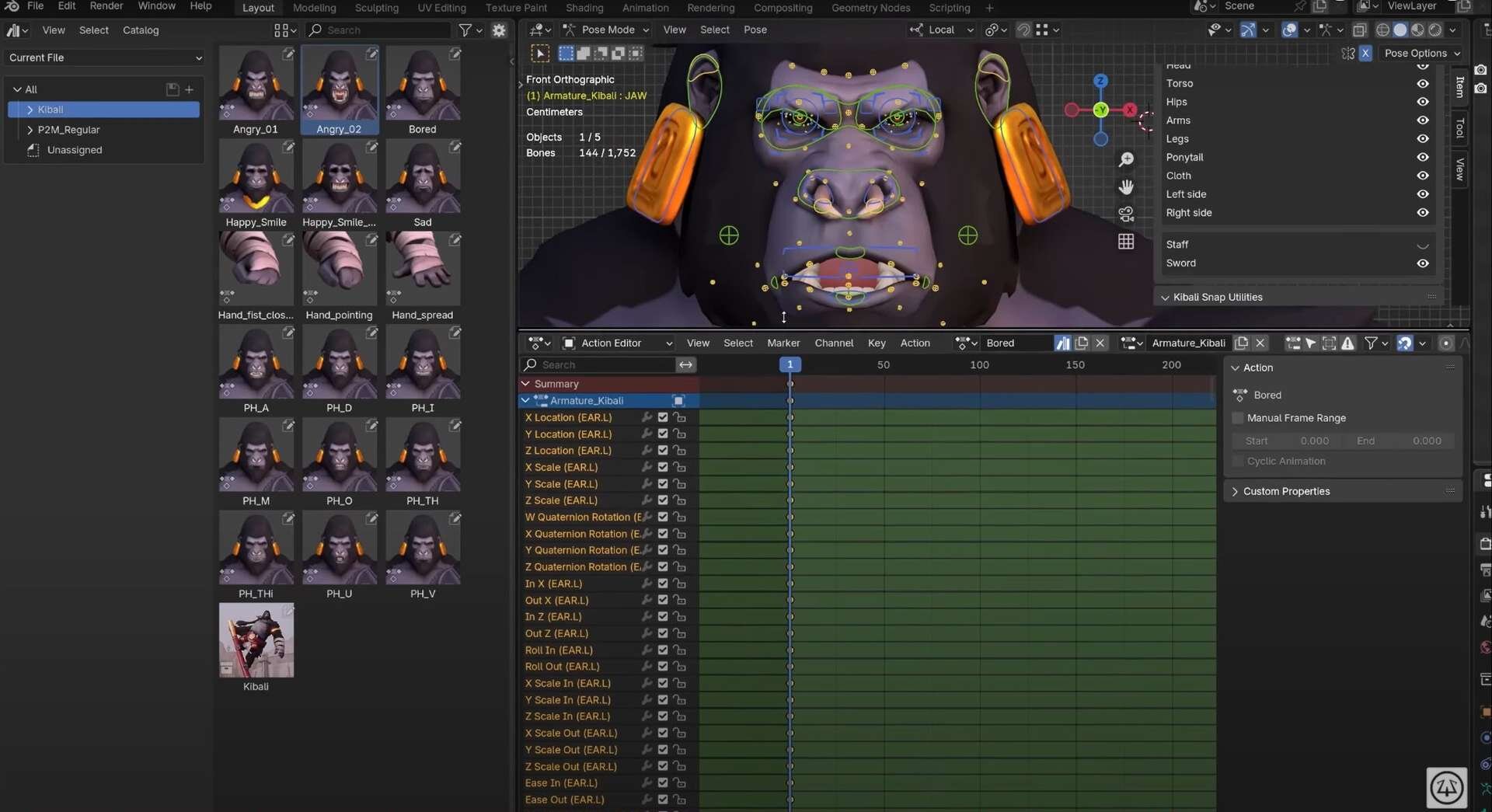Viewport: 1492px width, 812px height.
Task: Click the new action duplicate icon beside Bored
Action: 1082,343
